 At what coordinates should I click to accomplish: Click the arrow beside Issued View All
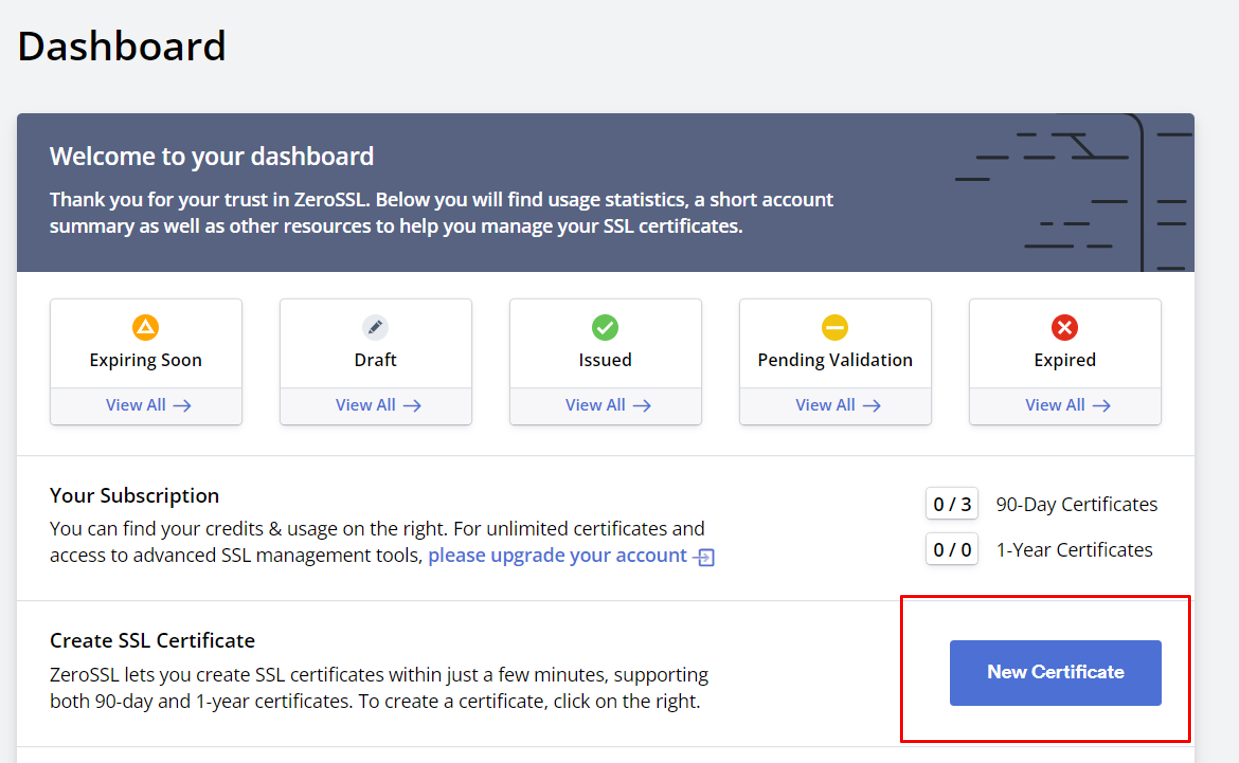coord(642,405)
